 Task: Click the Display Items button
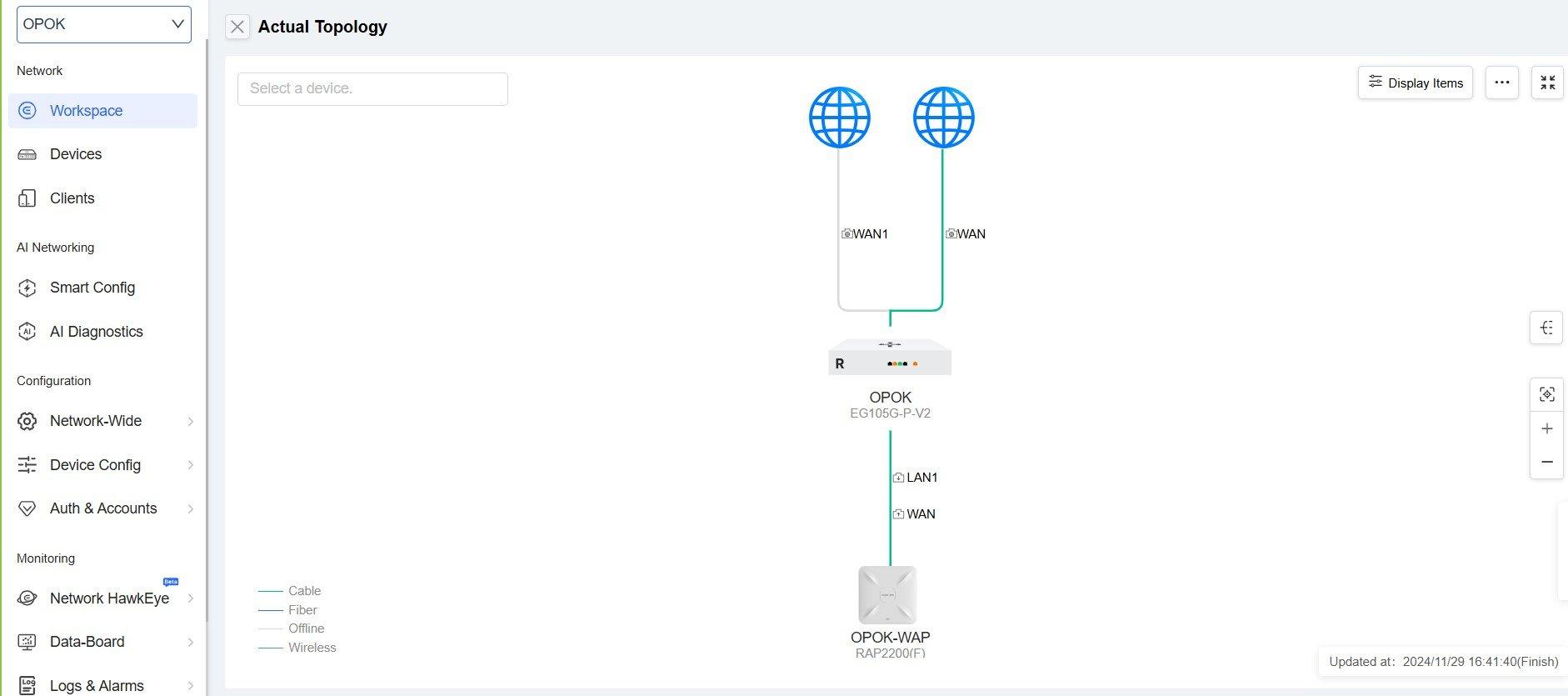[1415, 83]
